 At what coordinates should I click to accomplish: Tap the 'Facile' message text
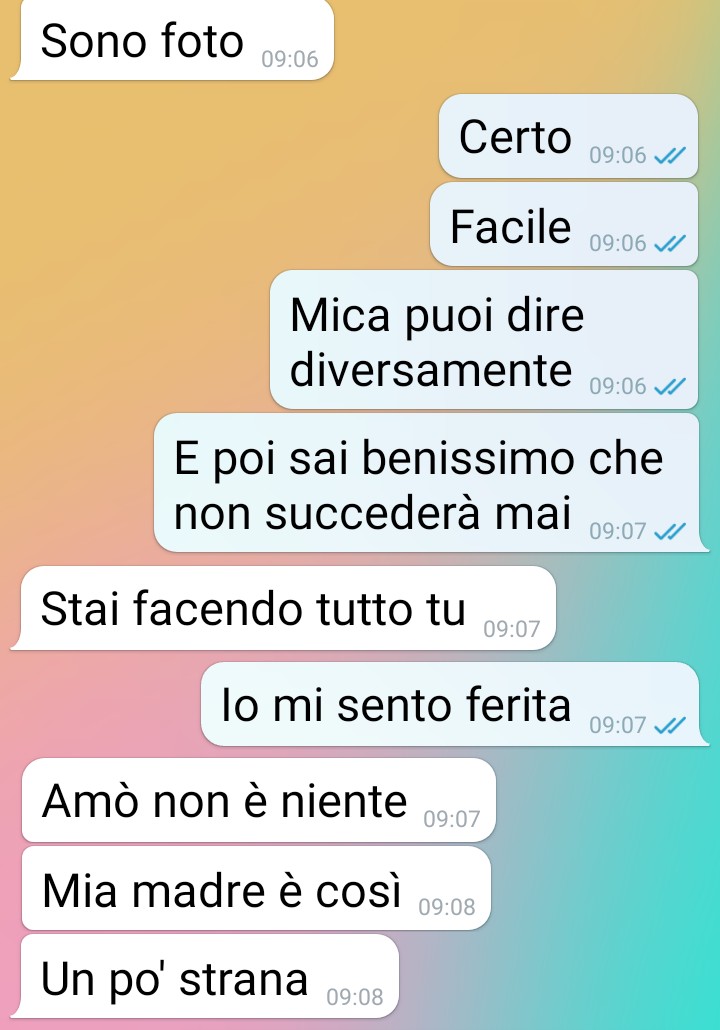510,226
